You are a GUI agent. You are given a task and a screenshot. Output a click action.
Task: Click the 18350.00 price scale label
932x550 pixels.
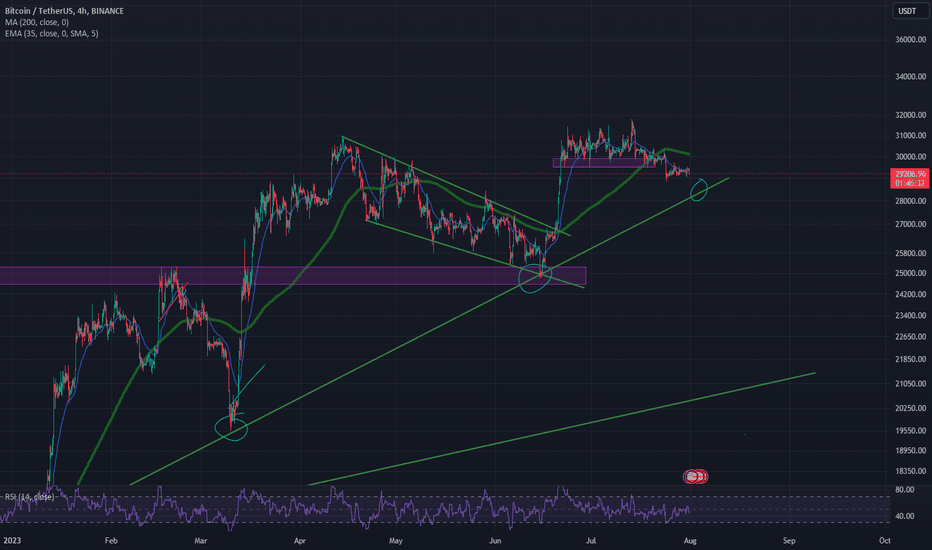(x=911, y=471)
